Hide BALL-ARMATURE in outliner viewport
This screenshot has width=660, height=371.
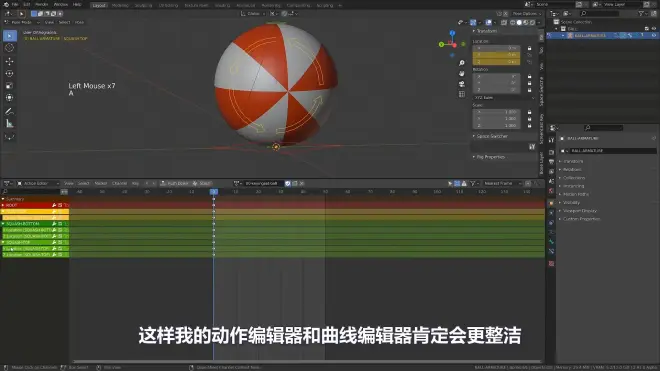(x=654, y=36)
